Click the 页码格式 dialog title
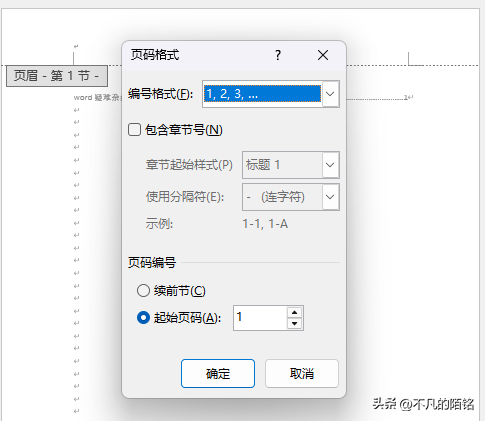485x421 pixels. coord(155,55)
